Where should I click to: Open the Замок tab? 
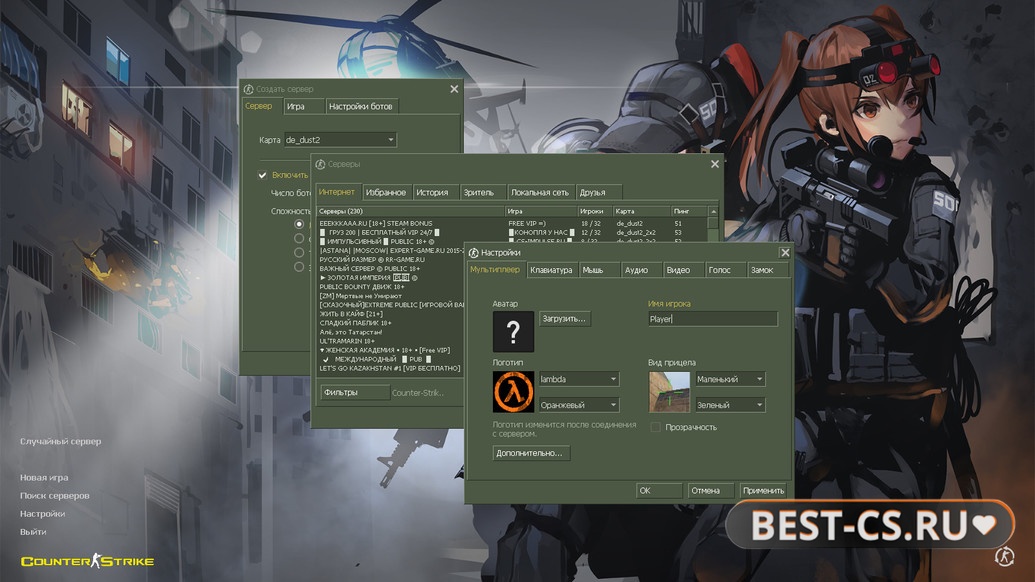pyautogui.click(x=768, y=270)
